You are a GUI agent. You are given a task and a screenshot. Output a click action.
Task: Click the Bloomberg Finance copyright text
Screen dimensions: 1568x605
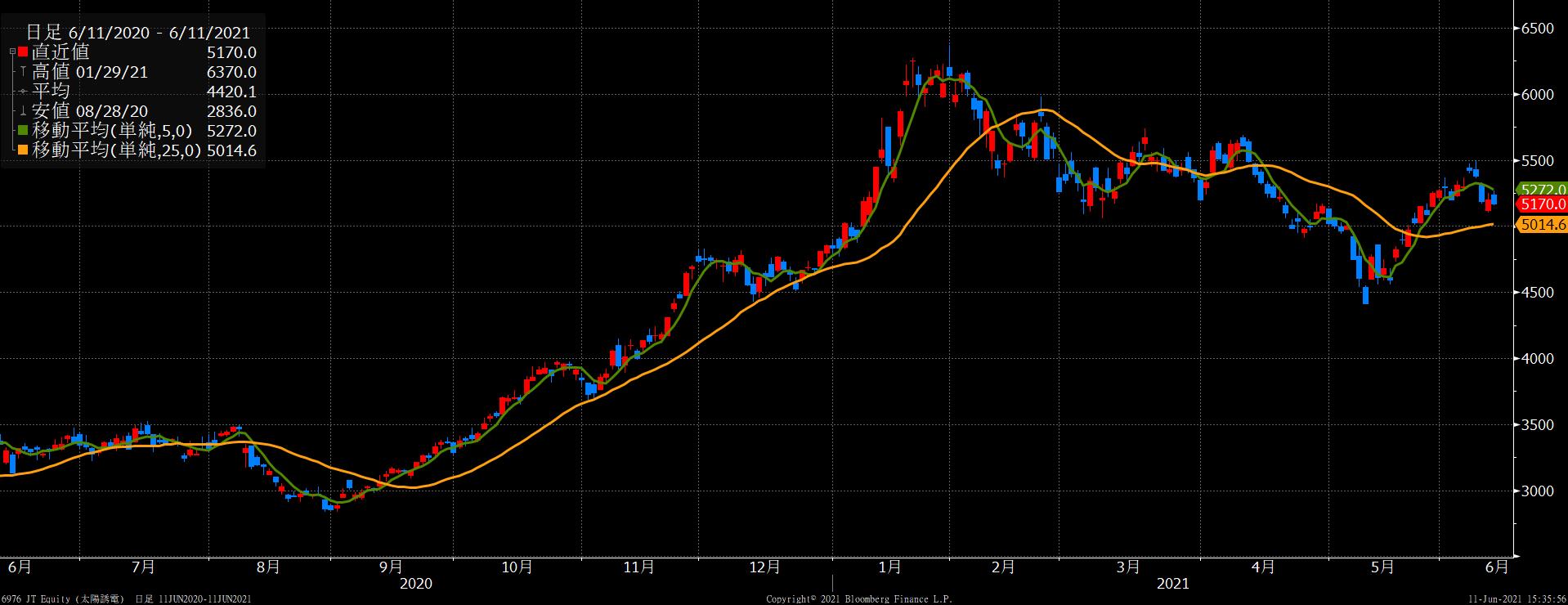tap(858, 599)
